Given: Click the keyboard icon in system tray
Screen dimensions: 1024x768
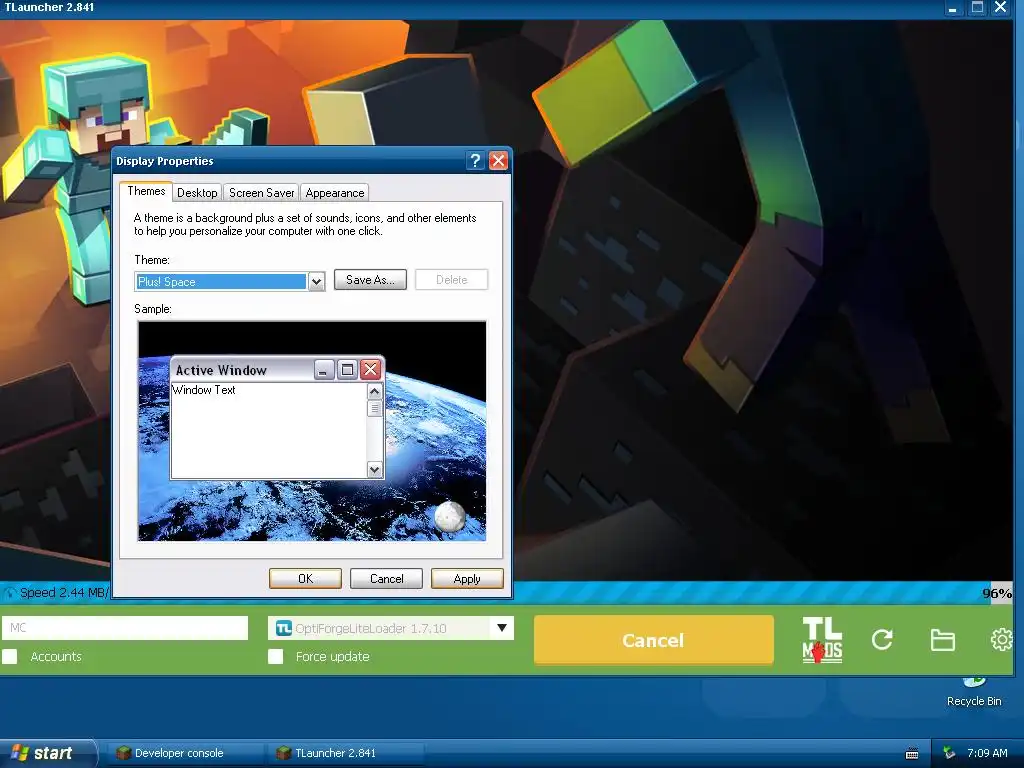Looking at the screenshot, I should point(912,754).
